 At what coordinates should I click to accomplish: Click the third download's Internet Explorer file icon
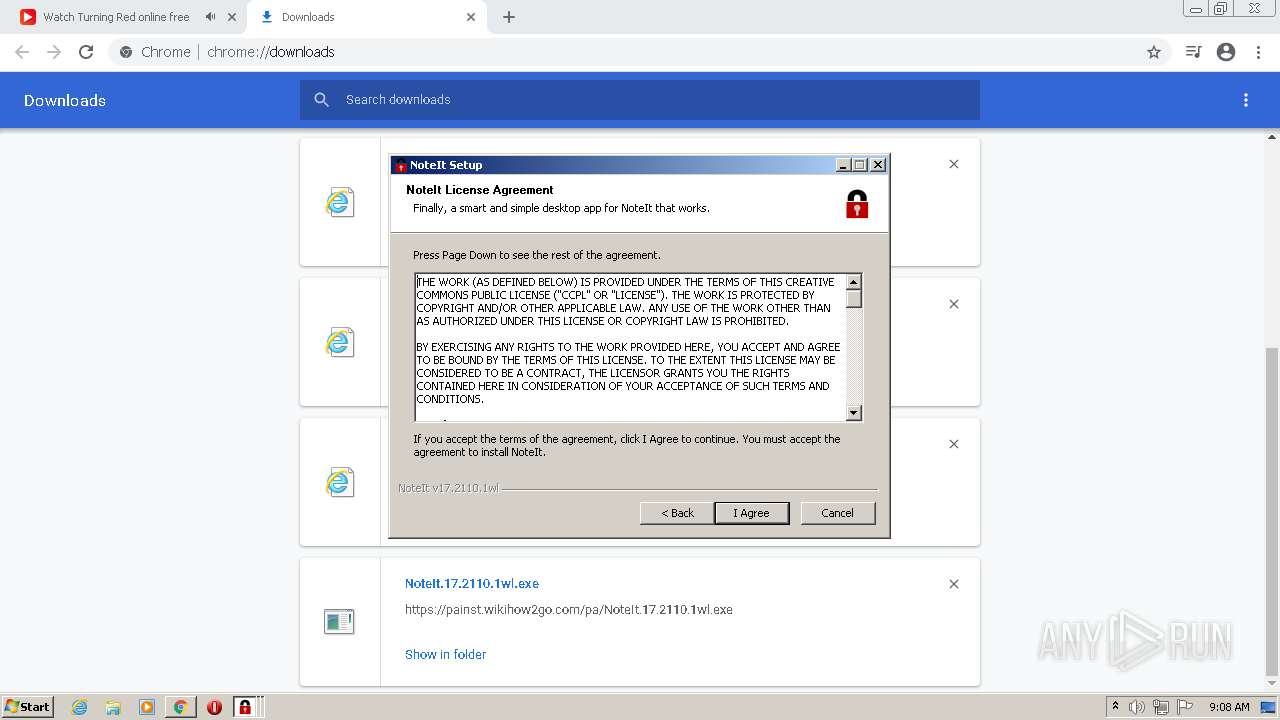(x=340, y=482)
